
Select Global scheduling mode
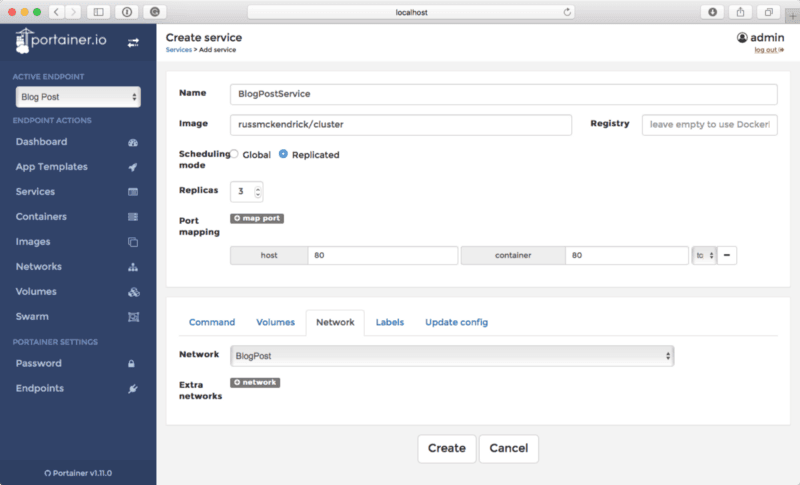point(235,155)
